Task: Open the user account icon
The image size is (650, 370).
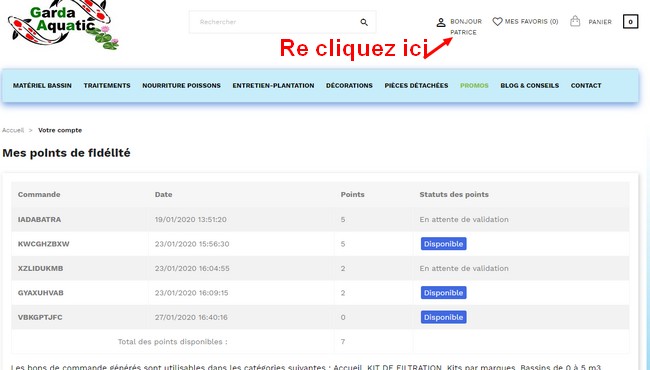Action: [441, 22]
